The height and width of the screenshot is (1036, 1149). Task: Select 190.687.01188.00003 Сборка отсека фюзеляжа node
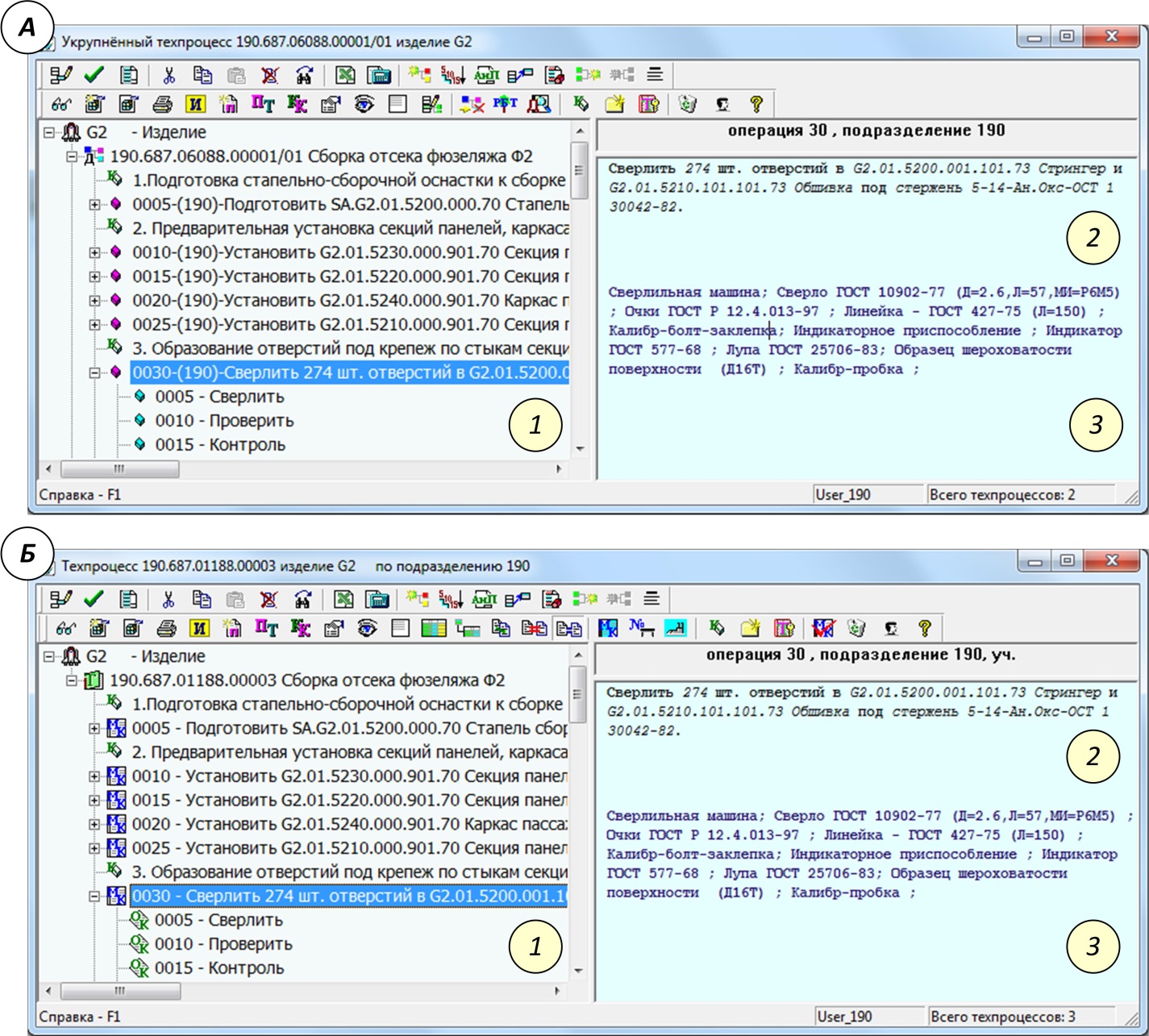pos(306,680)
